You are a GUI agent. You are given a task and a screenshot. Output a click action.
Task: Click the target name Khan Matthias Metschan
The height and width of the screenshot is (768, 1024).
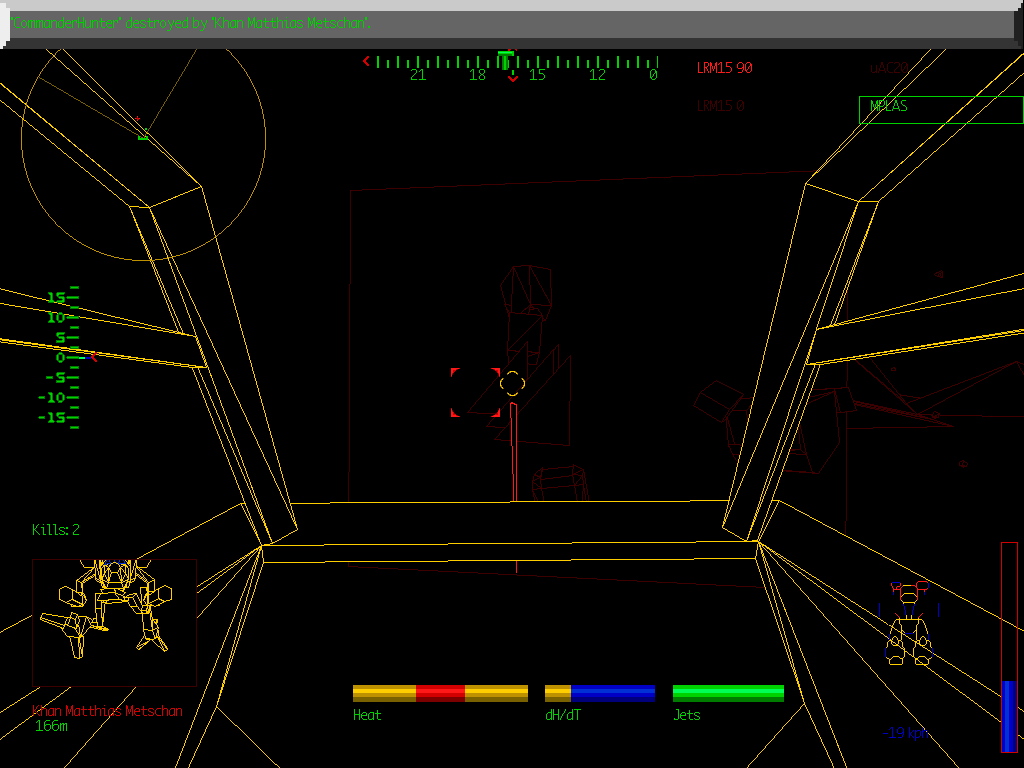108,711
